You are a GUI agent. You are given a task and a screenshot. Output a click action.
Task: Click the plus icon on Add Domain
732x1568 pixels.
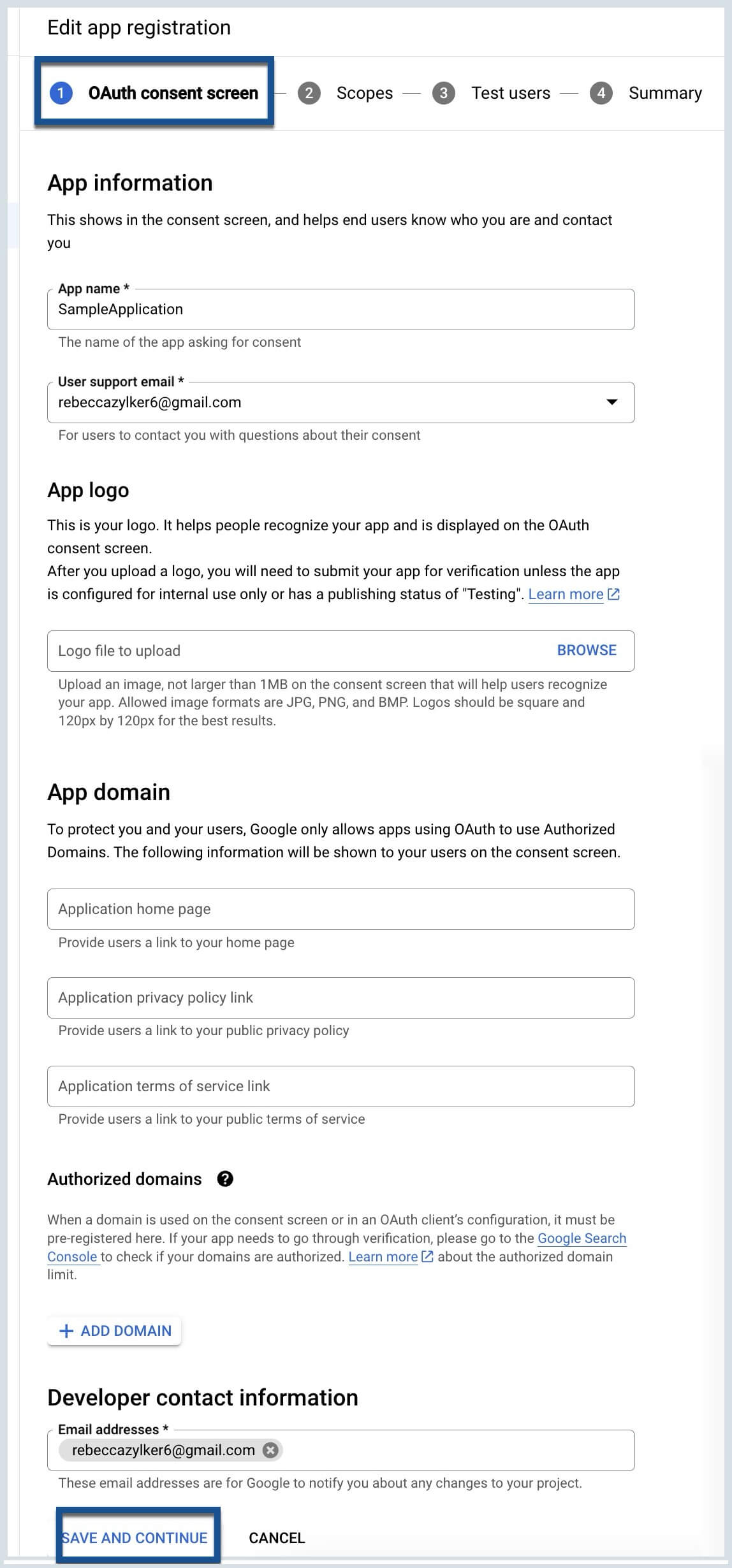click(x=66, y=1331)
